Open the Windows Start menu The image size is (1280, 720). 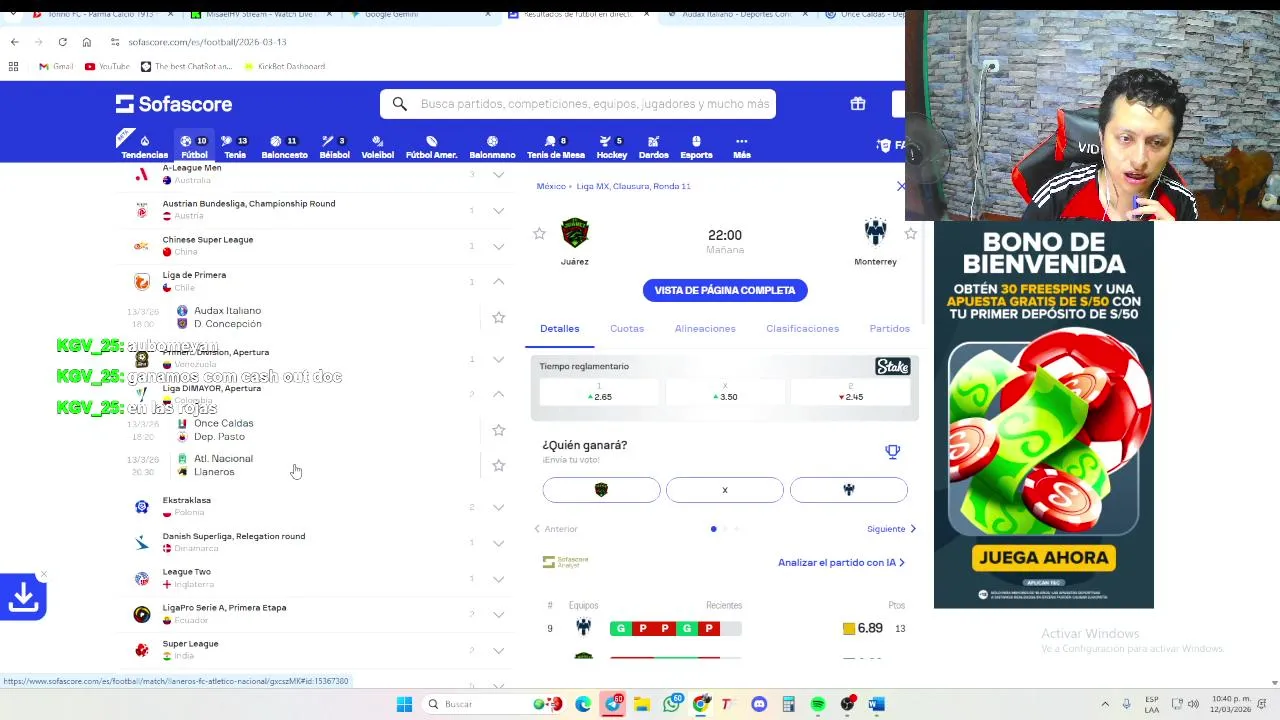pos(404,704)
